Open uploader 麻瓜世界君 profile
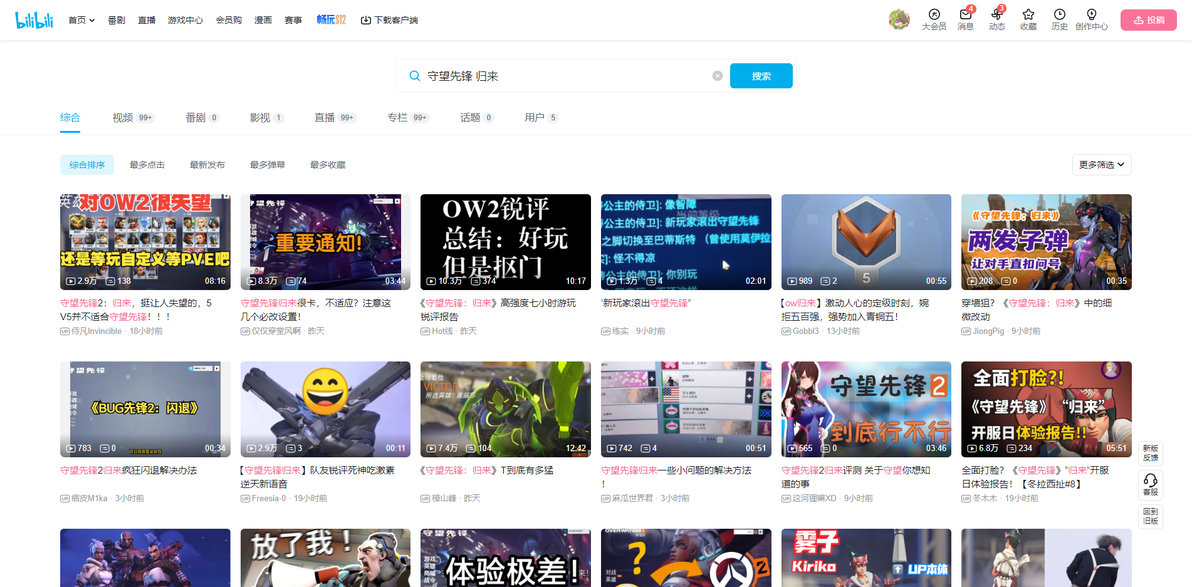The image size is (1192, 587). [x=629, y=499]
